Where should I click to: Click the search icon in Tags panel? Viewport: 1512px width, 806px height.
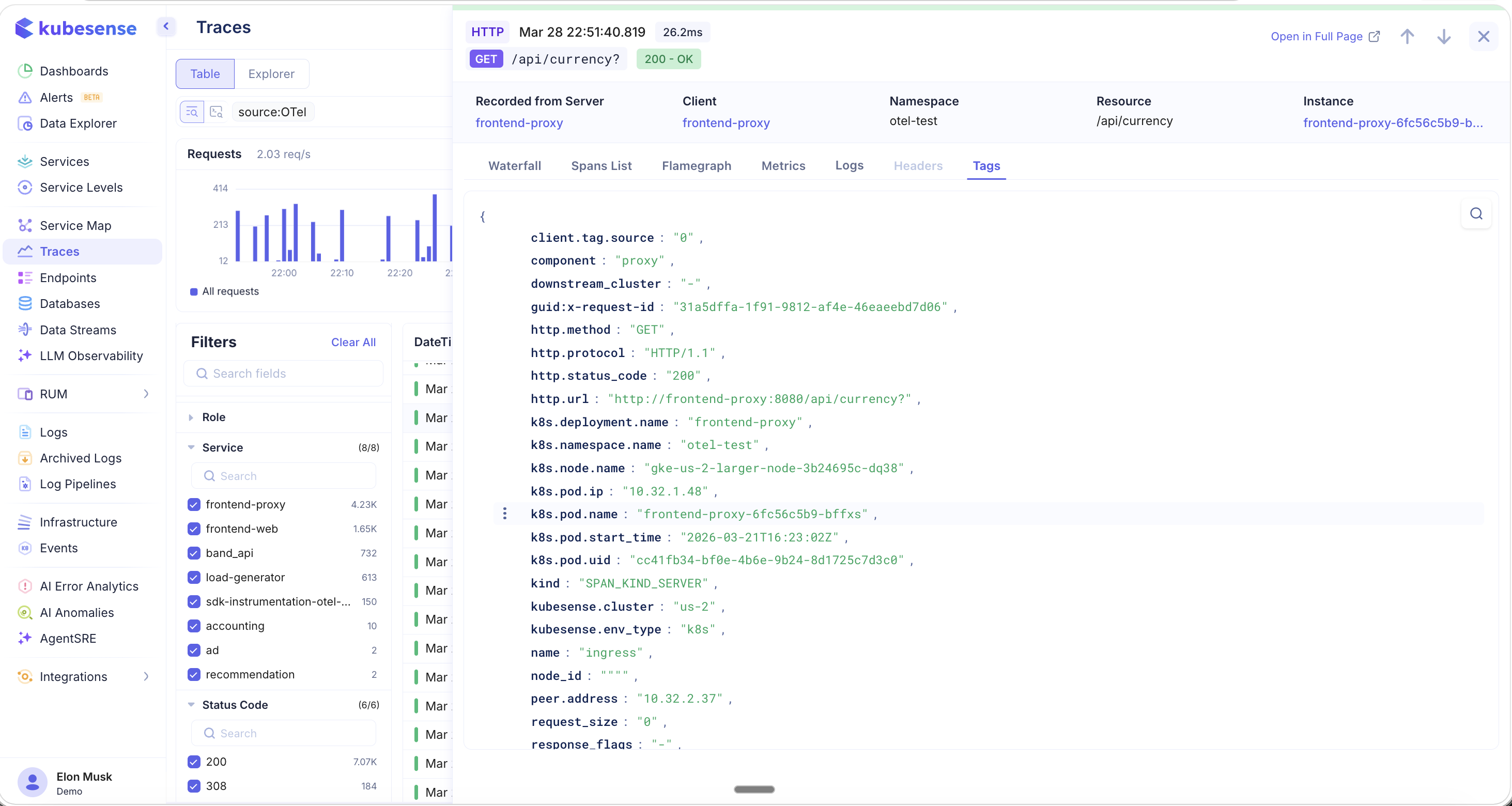[x=1476, y=214]
